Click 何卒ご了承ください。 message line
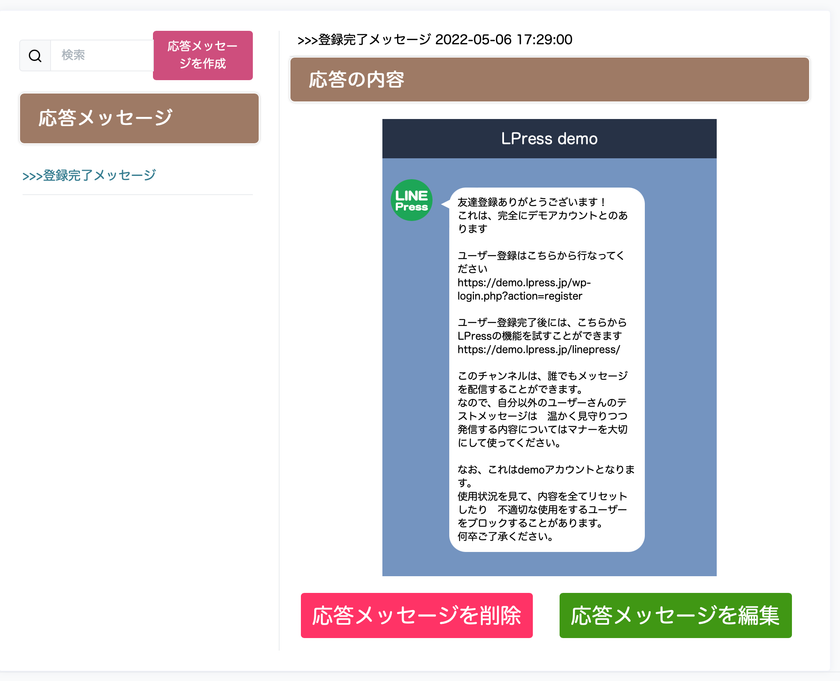The width and height of the screenshot is (840, 681). tap(506, 536)
